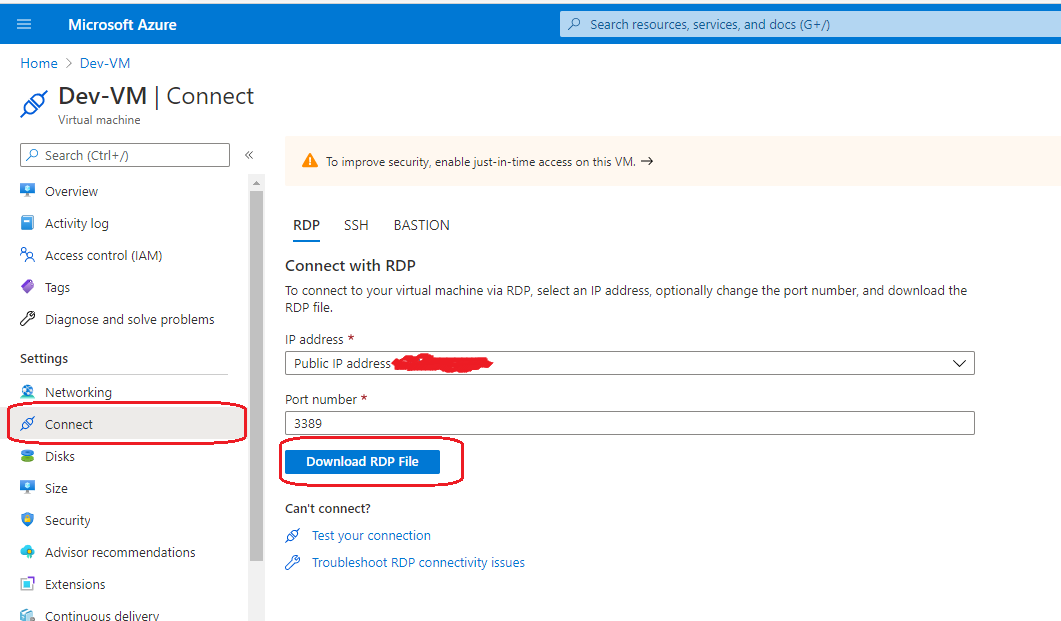
Task: Click the magnifier icon in sidebar search box
Action: (32, 155)
